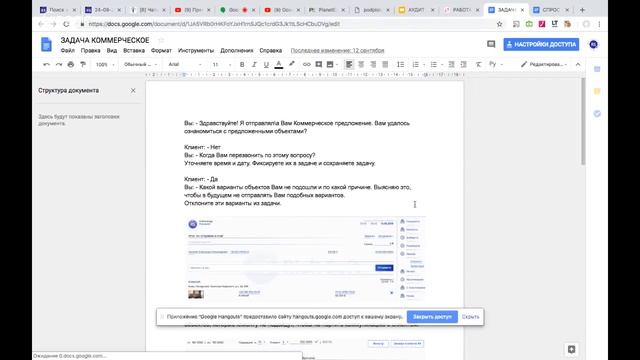This screenshot has height=360, width=640.
Task: Click the embedded screenshot image in document
Action: pos(305,259)
